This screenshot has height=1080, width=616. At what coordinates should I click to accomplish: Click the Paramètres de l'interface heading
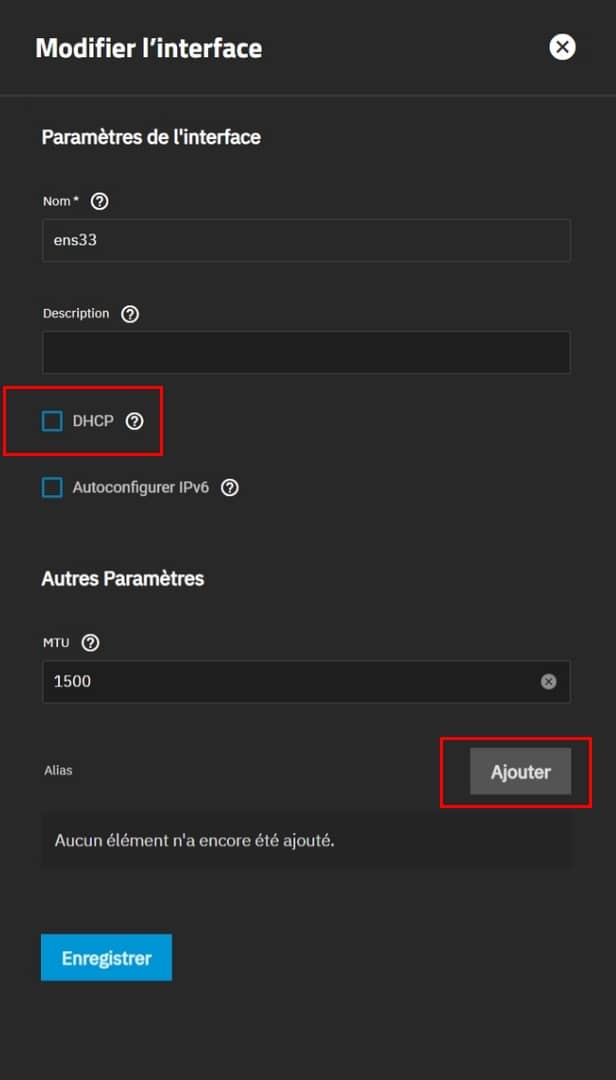151,137
